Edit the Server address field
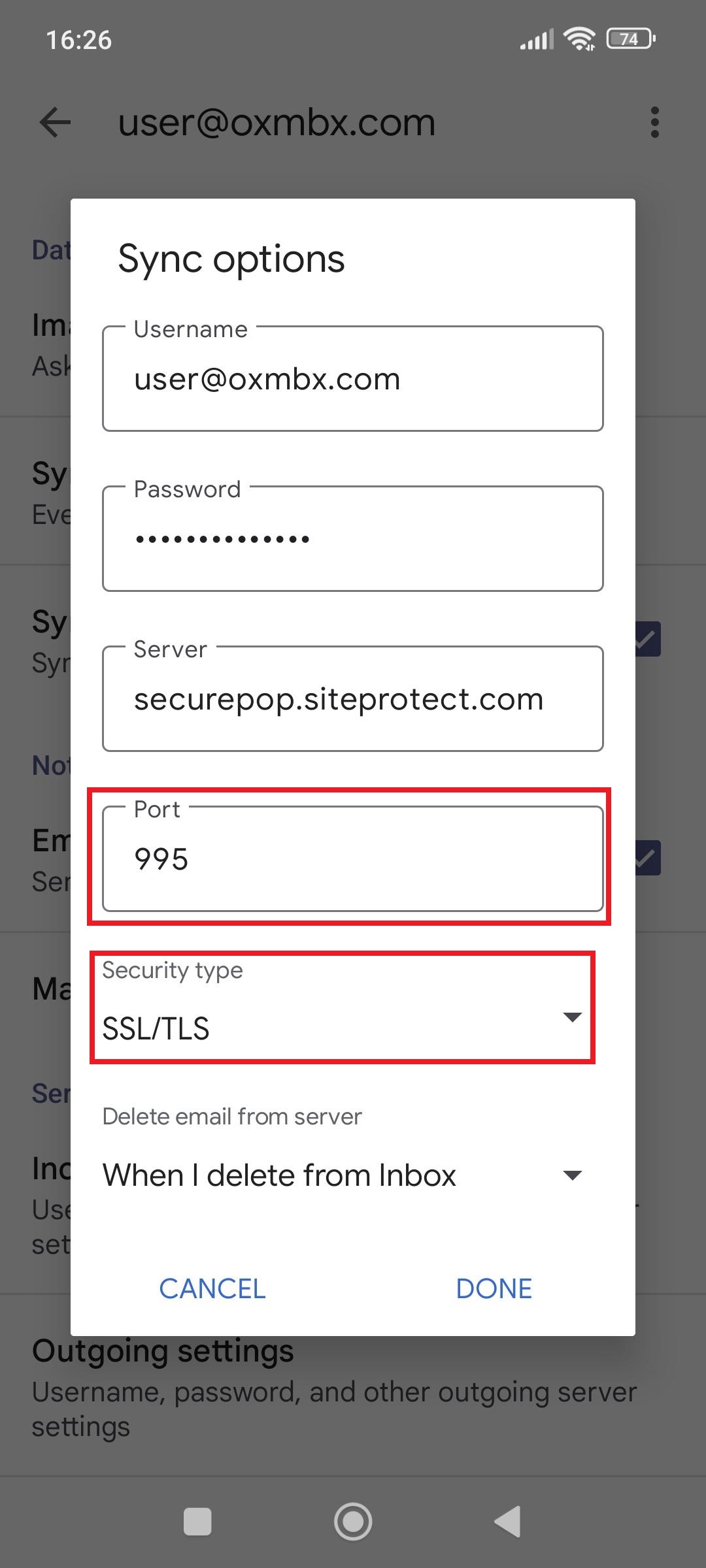The height and width of the screenshot is (1568, 706). point(352,700)
